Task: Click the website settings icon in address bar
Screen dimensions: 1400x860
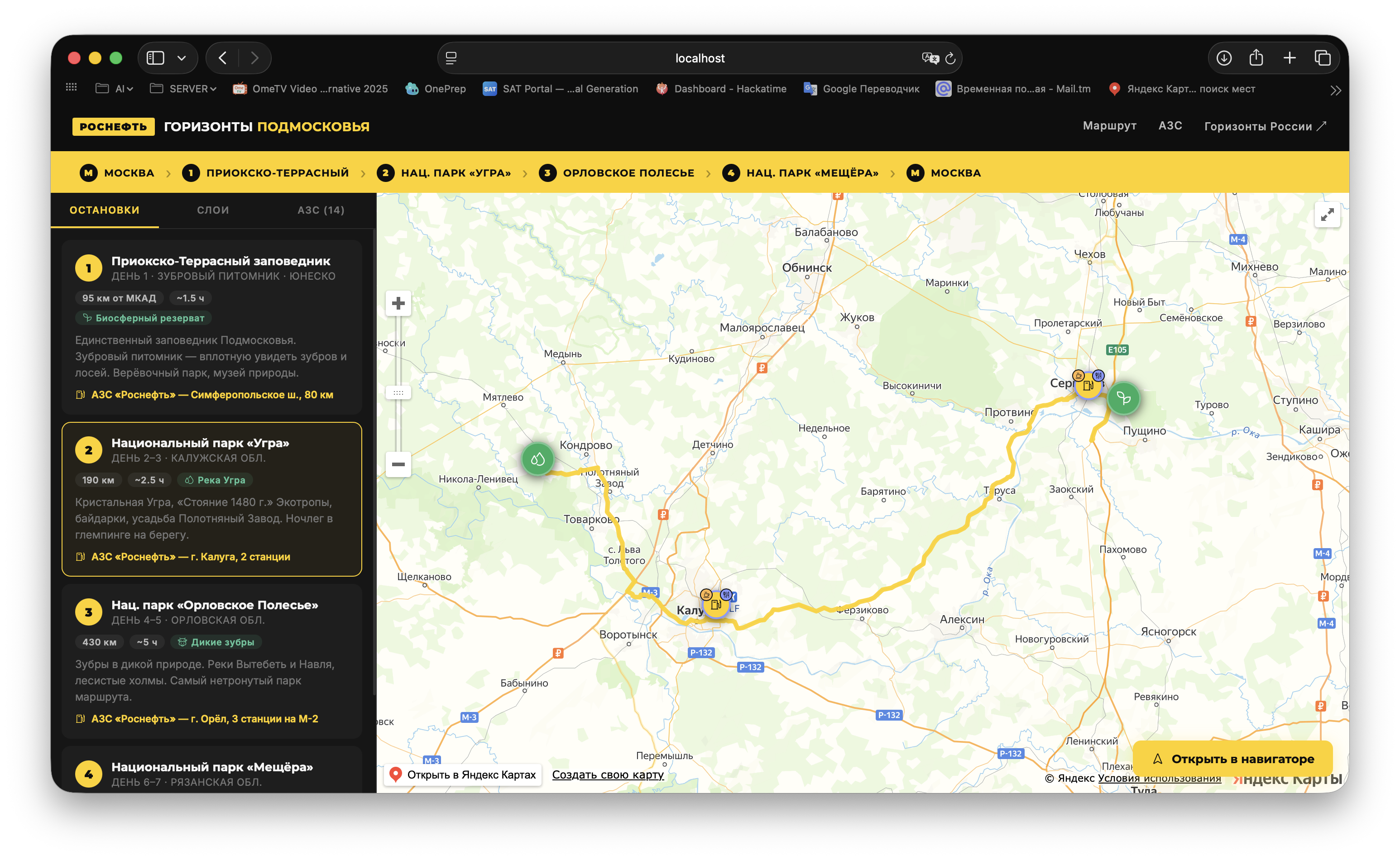Action: point(451,58)
